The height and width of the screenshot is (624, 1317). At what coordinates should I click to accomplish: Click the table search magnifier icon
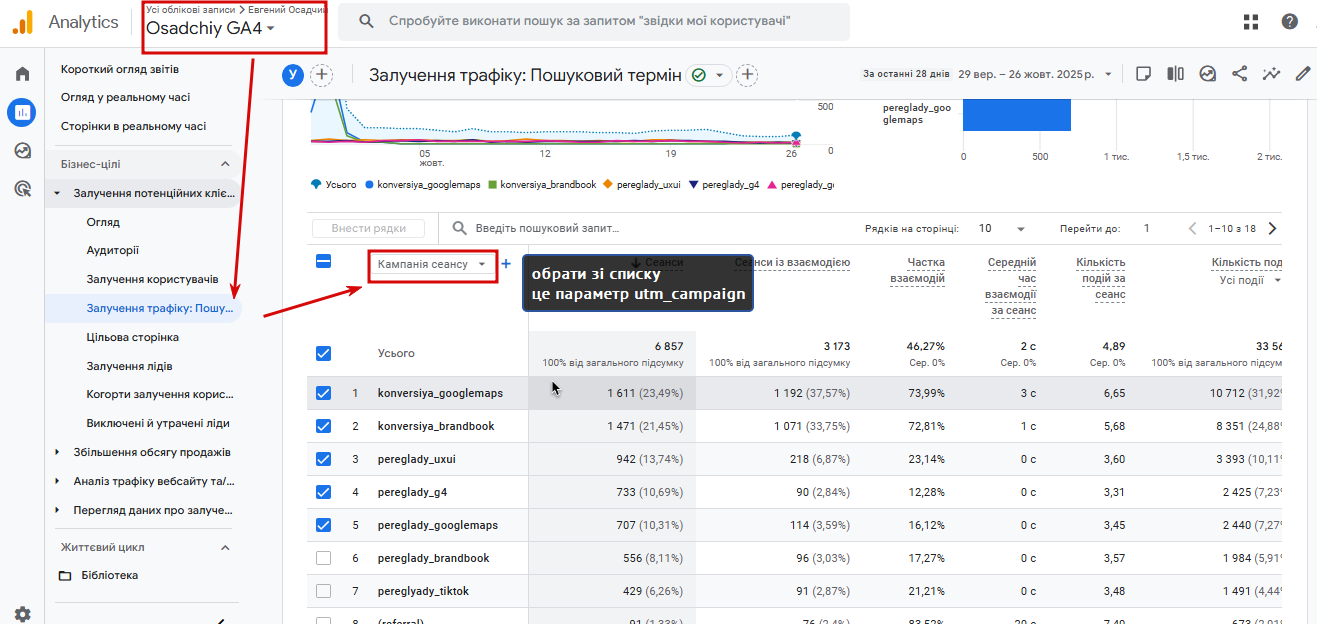pyautogui.click(x=459, y=228)
